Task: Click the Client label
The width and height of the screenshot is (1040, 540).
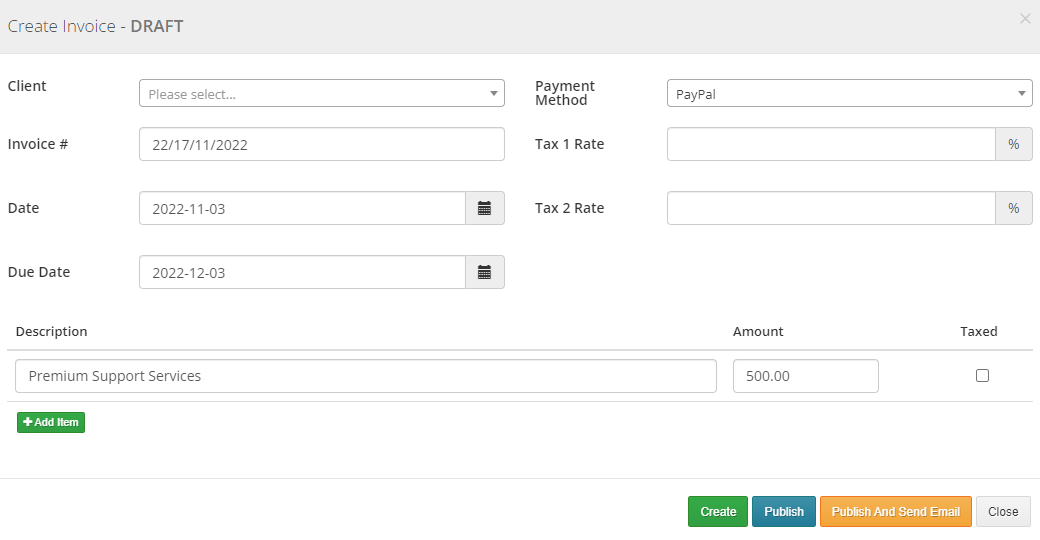Action: pos(27,86)
